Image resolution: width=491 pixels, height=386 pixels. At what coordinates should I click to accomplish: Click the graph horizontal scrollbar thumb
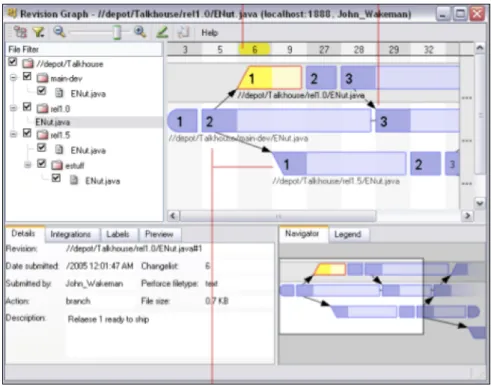pyautogui.click(x=278, y=216)
